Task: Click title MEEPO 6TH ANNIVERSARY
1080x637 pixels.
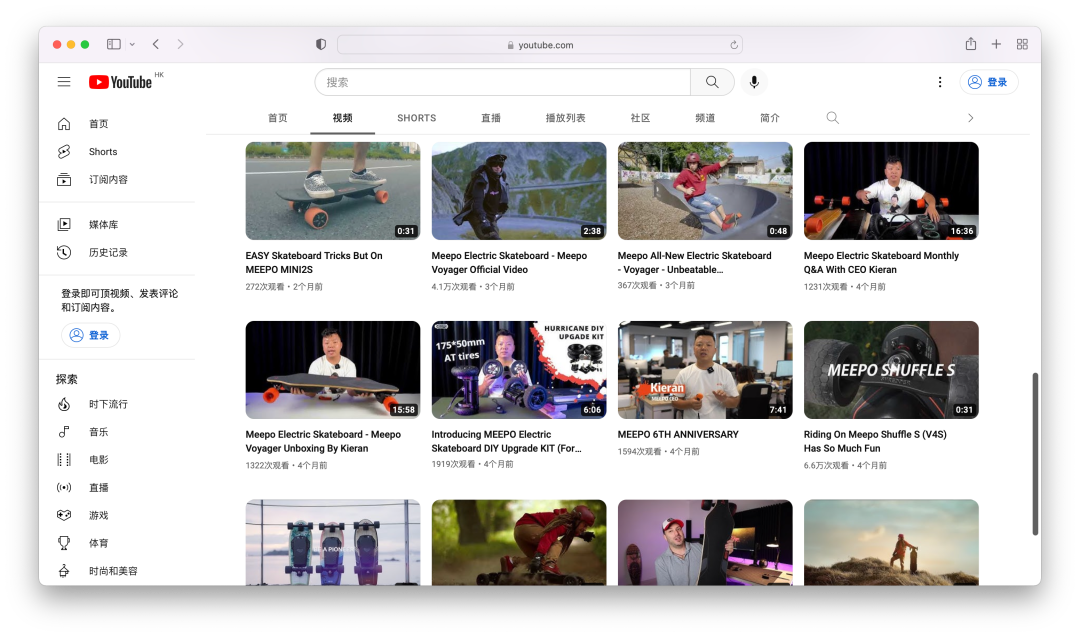Action: tap(678, 435)
